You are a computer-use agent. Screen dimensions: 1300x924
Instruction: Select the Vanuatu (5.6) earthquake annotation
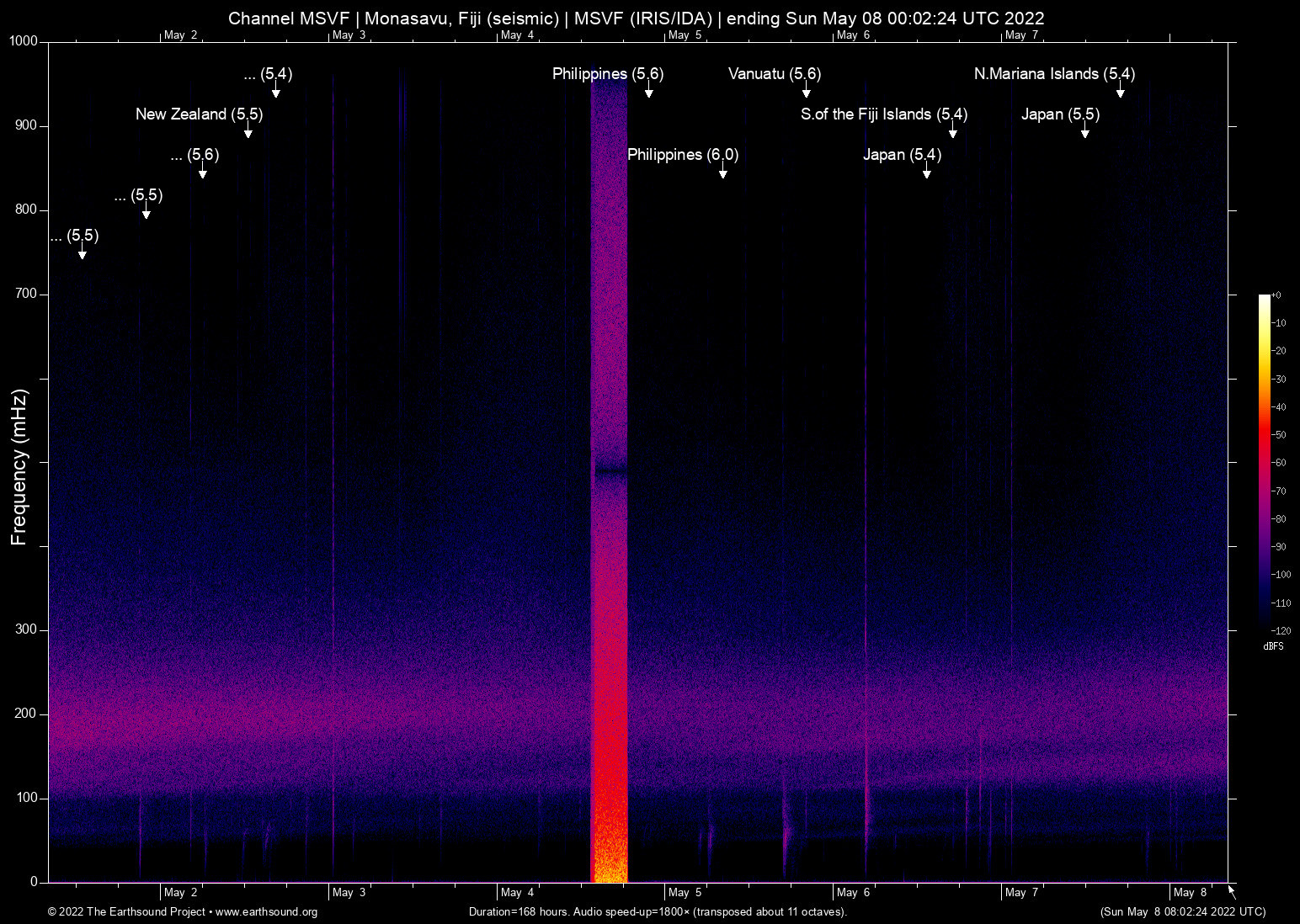tap(773, 74)
